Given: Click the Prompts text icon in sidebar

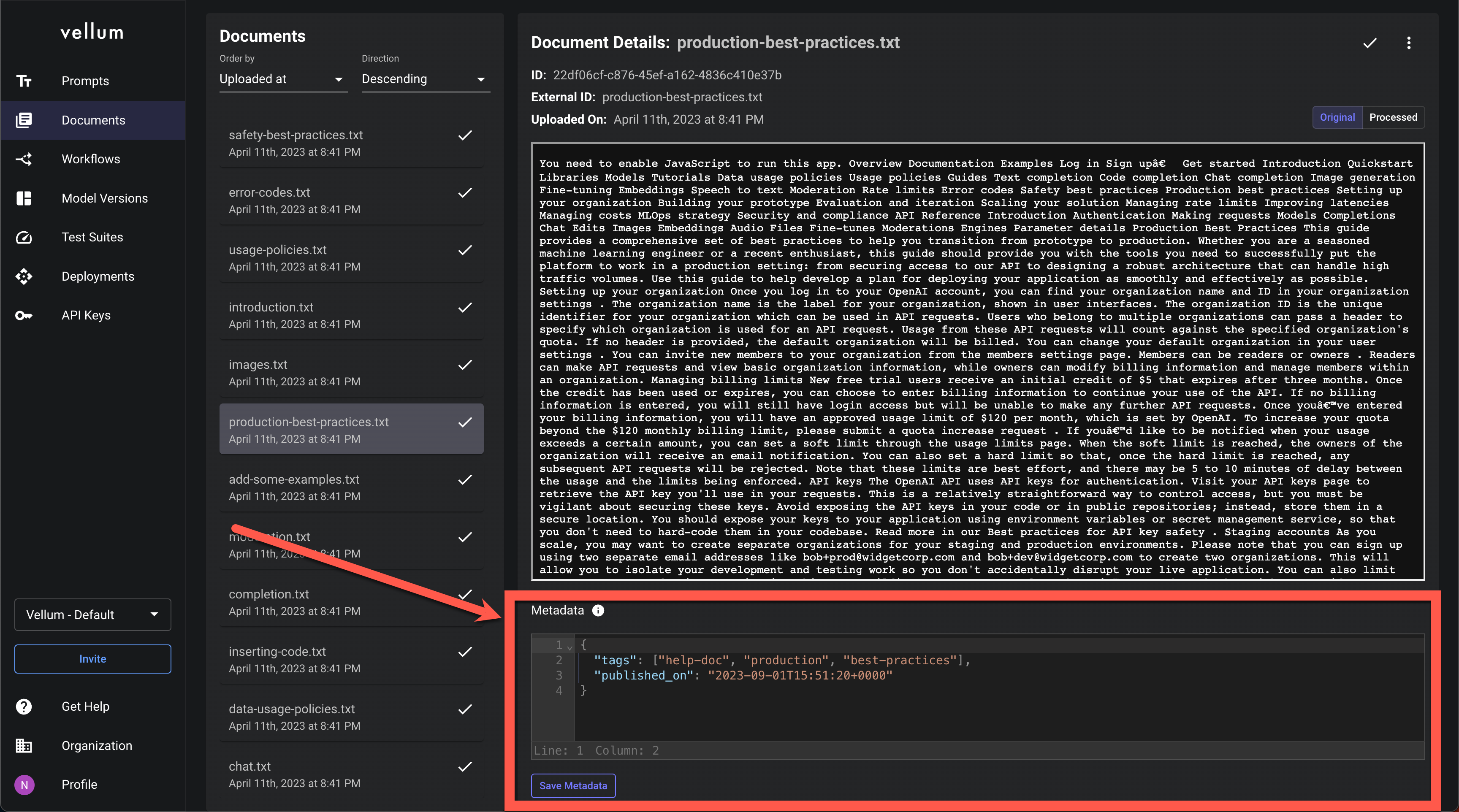Looking at the screenshot, I should pyautogui.click(x=24, y=81).
